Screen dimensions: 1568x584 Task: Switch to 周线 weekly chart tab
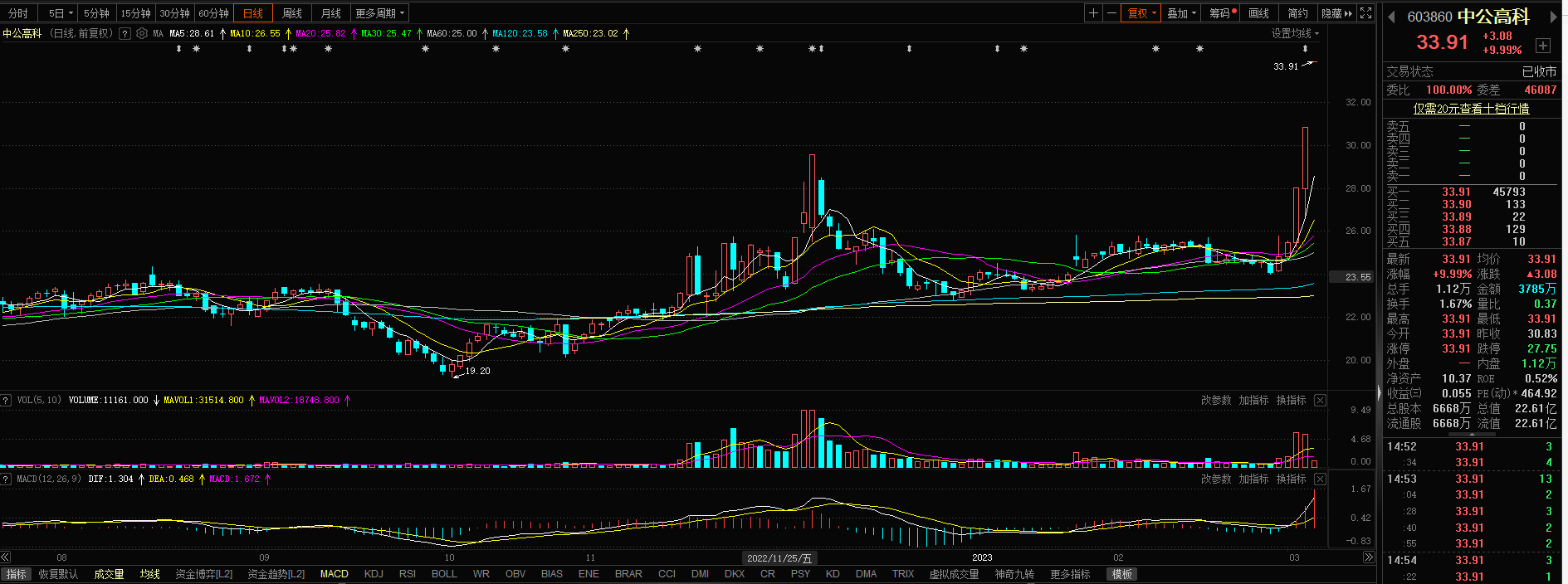pos(292,13)
